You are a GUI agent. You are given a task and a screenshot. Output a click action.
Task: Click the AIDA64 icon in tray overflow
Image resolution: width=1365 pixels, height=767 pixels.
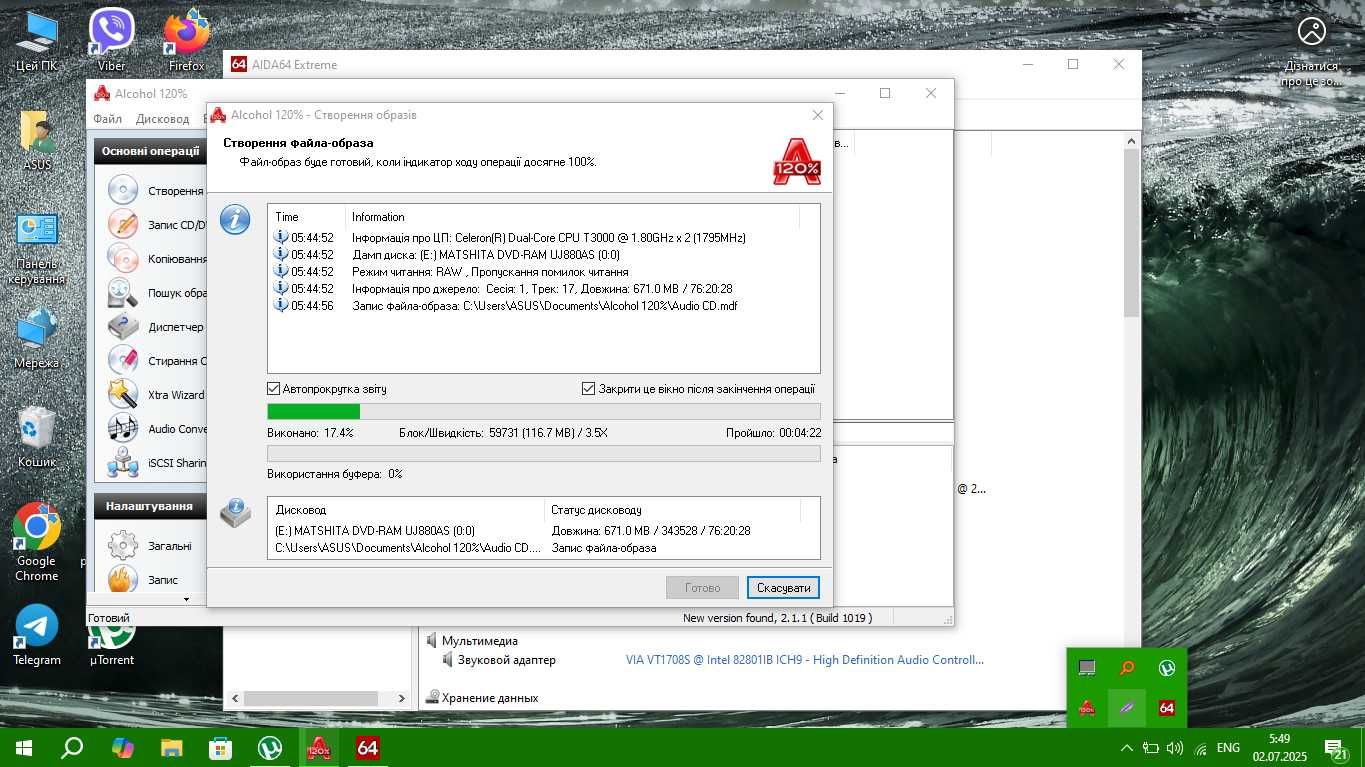(1166, 708)
